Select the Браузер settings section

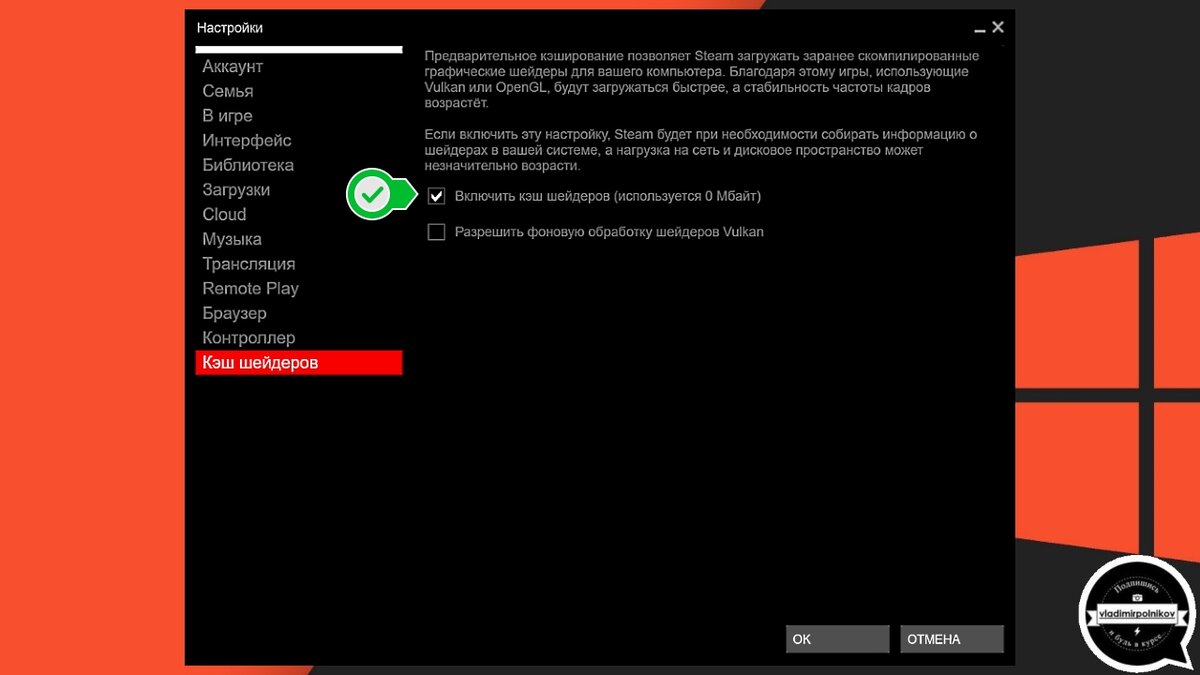[x=299, y=313]
